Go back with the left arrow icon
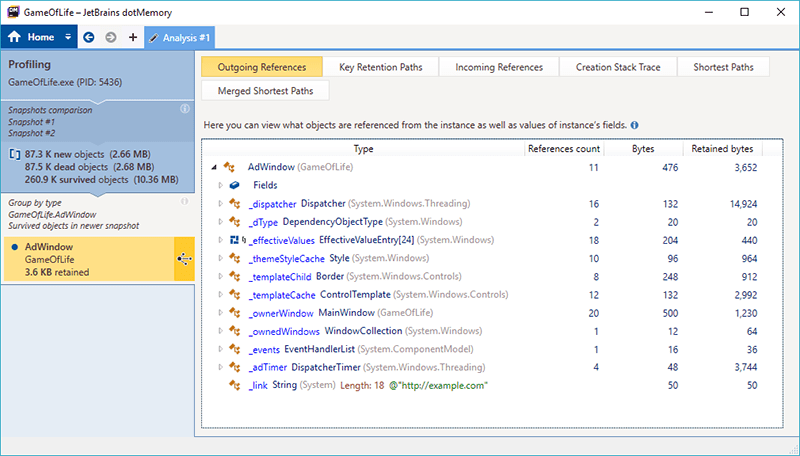 pos(89,37)
